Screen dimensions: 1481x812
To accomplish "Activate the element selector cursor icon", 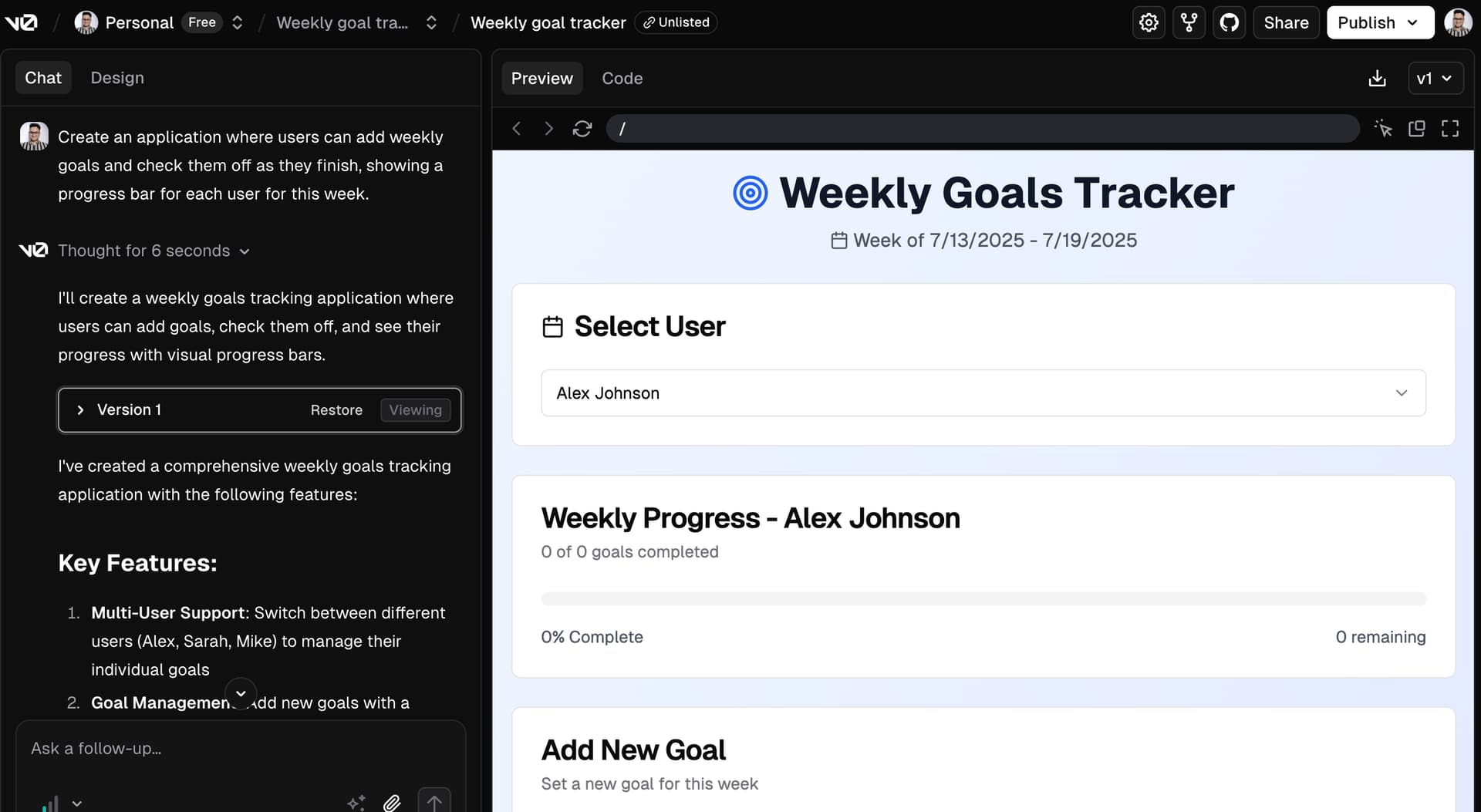I will click(x=1383, y=128).
